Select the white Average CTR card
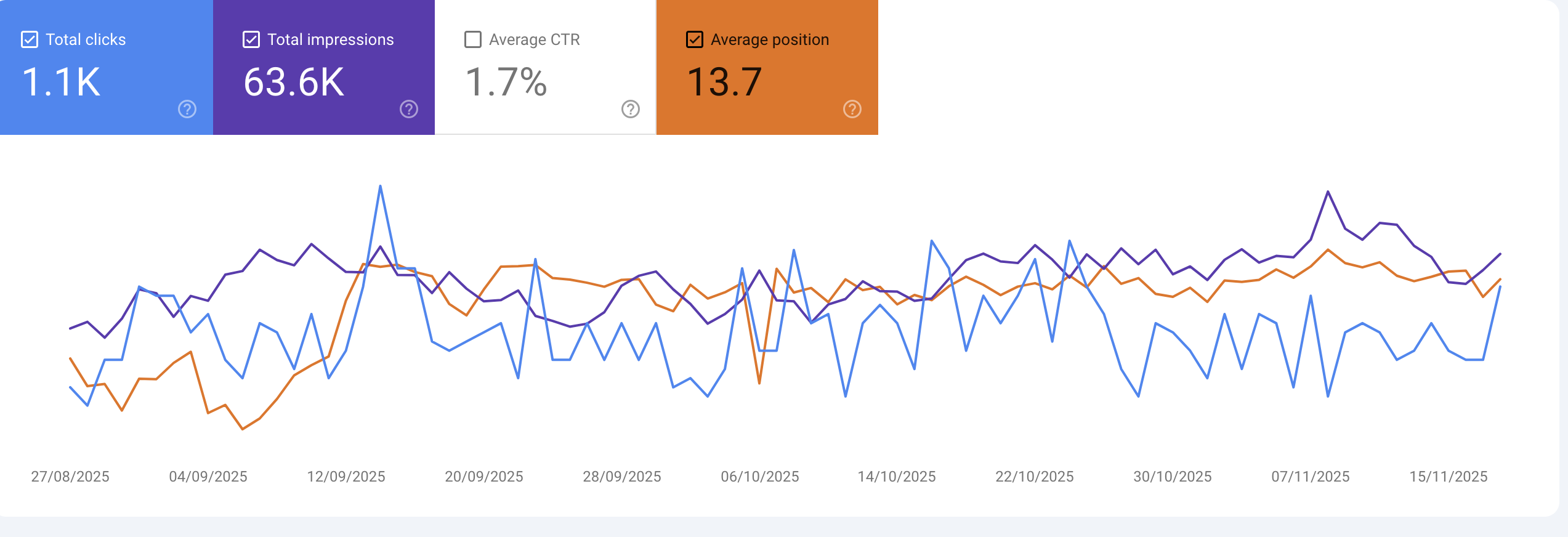This screenshot has width=1568, height=537. click(545, 68)
